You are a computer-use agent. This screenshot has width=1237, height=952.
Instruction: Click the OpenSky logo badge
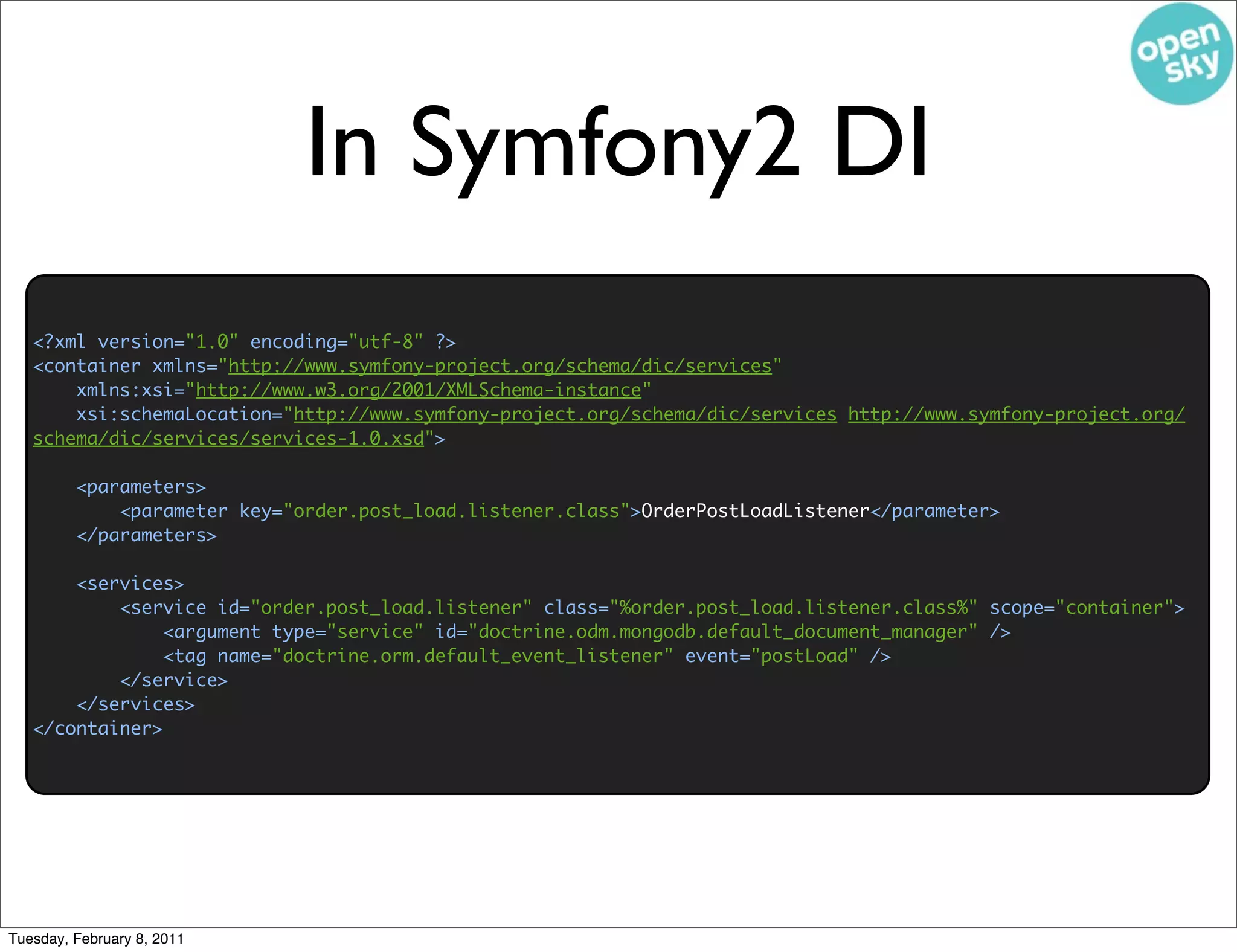pos(1181,54)
